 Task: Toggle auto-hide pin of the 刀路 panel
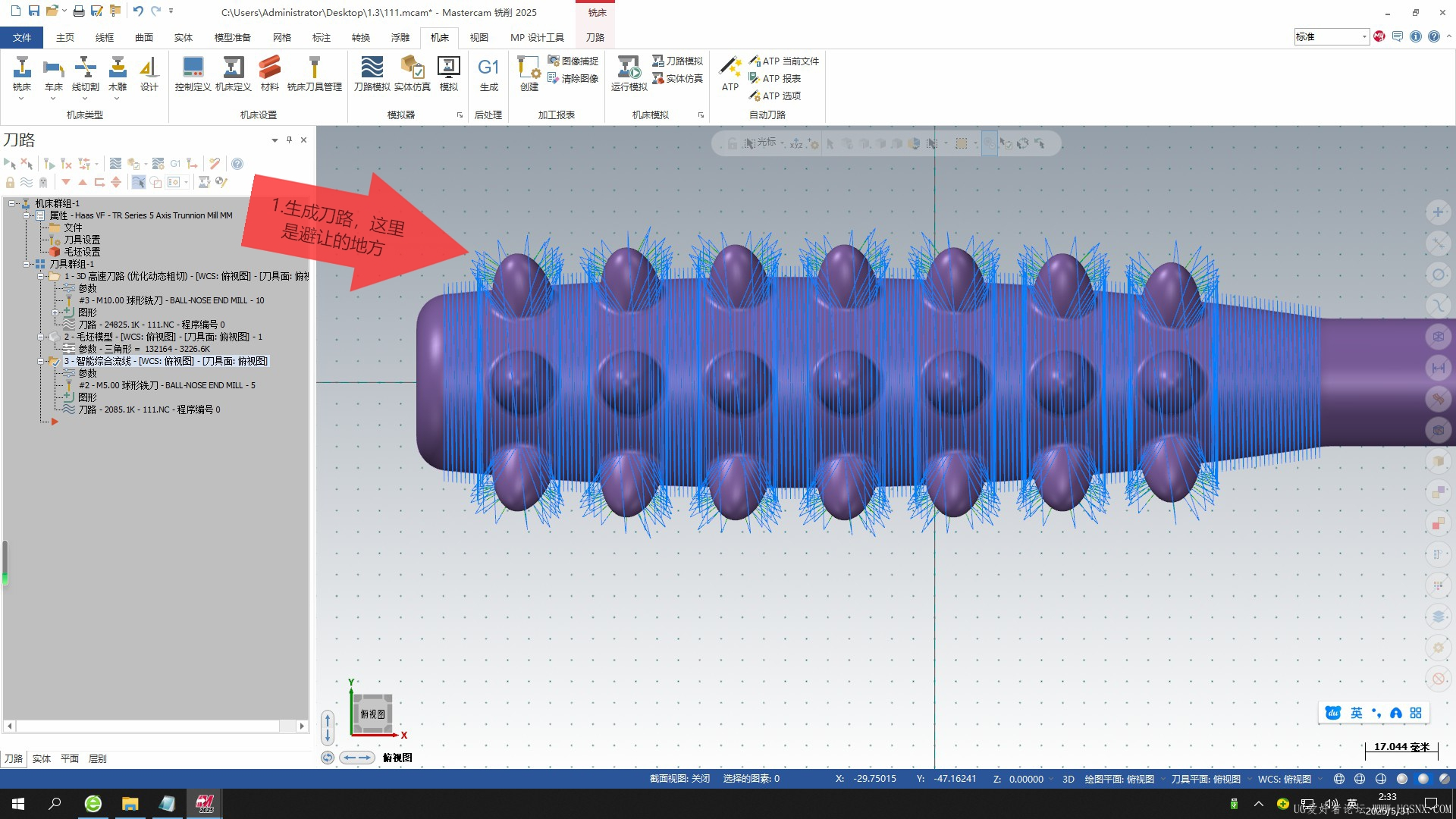coord(289,140)
